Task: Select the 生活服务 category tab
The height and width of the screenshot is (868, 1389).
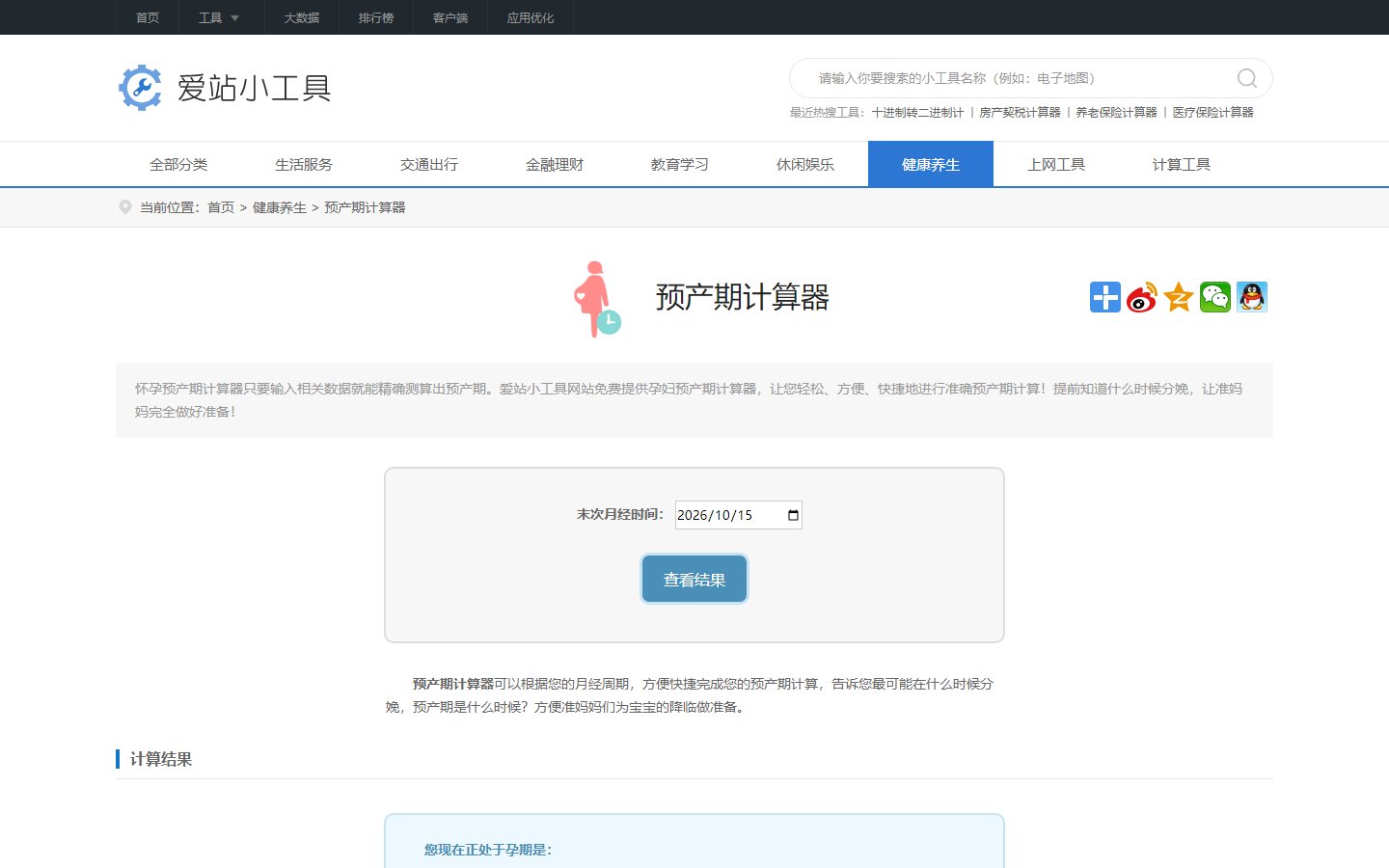Action: (304, 164)
